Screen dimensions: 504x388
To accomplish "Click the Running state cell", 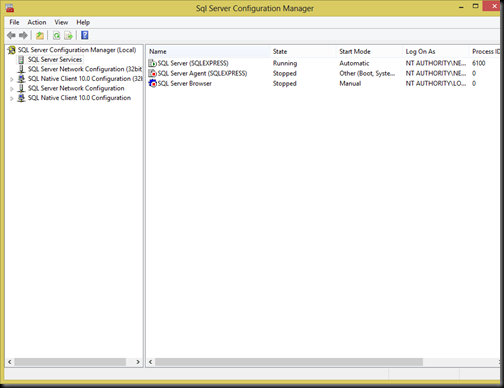I will tap(285, 63).
